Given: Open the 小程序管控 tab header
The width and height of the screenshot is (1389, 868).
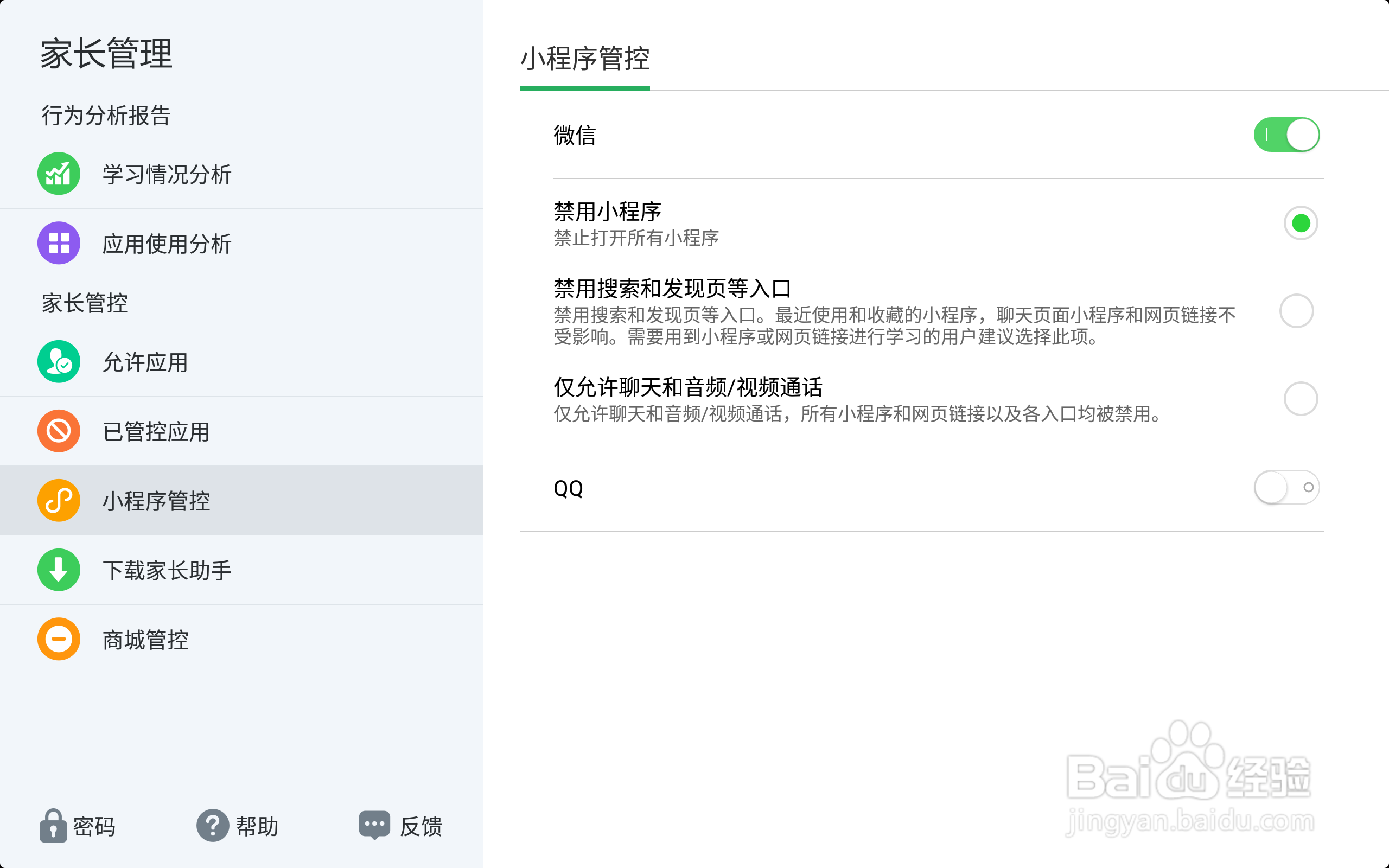Looking at the screenshot, I should pos(584,60).
